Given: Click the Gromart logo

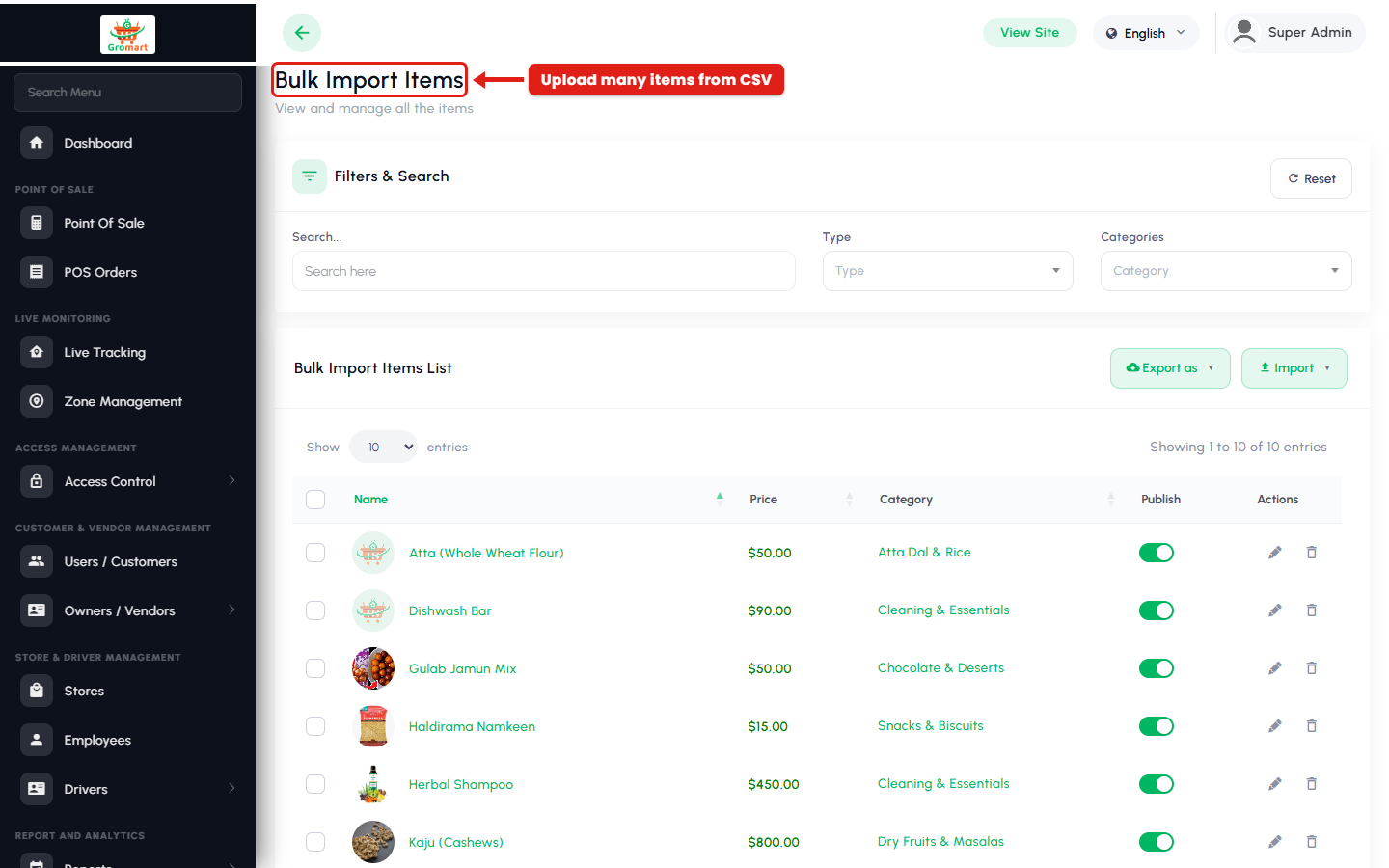Looking at the screenshot, I should coord(127,35).
